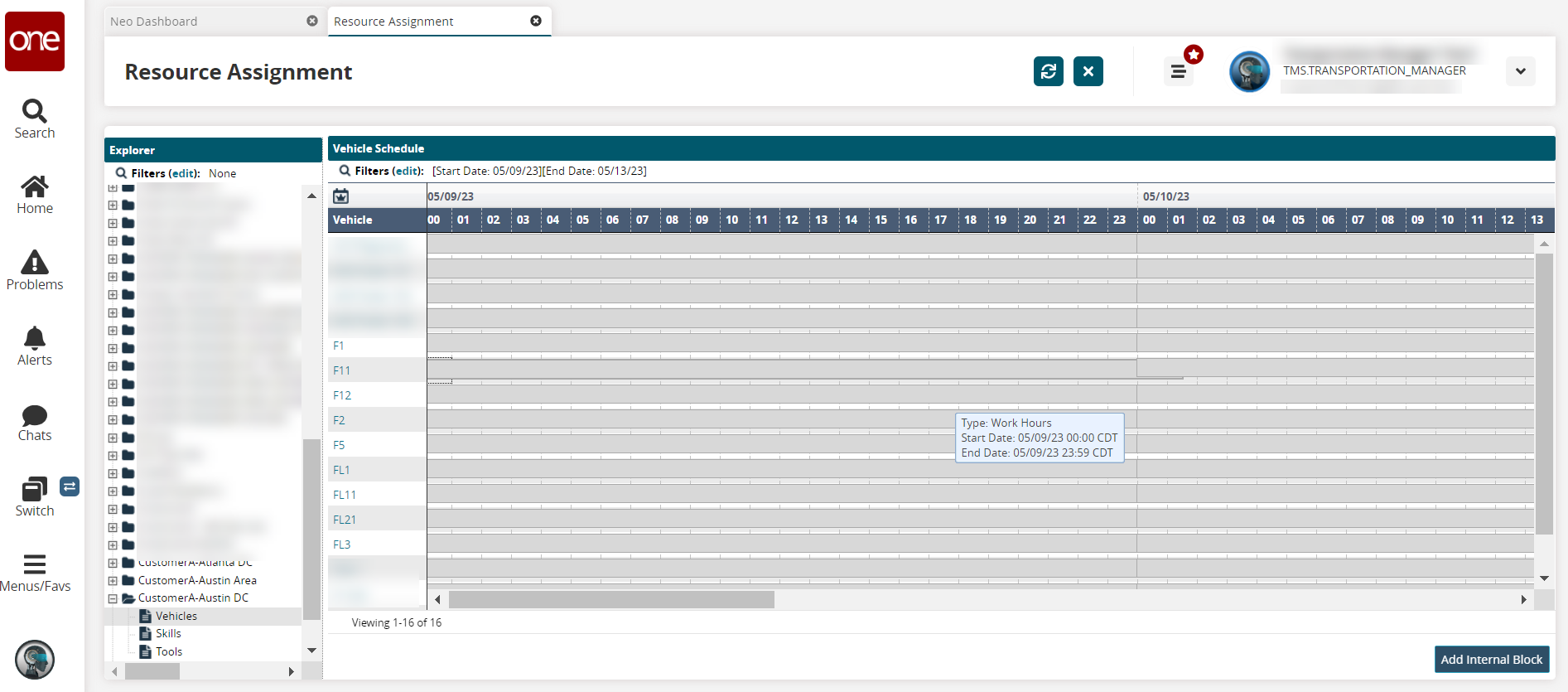
Task: Open the Chats bubble icon
Action: [35, 423]
